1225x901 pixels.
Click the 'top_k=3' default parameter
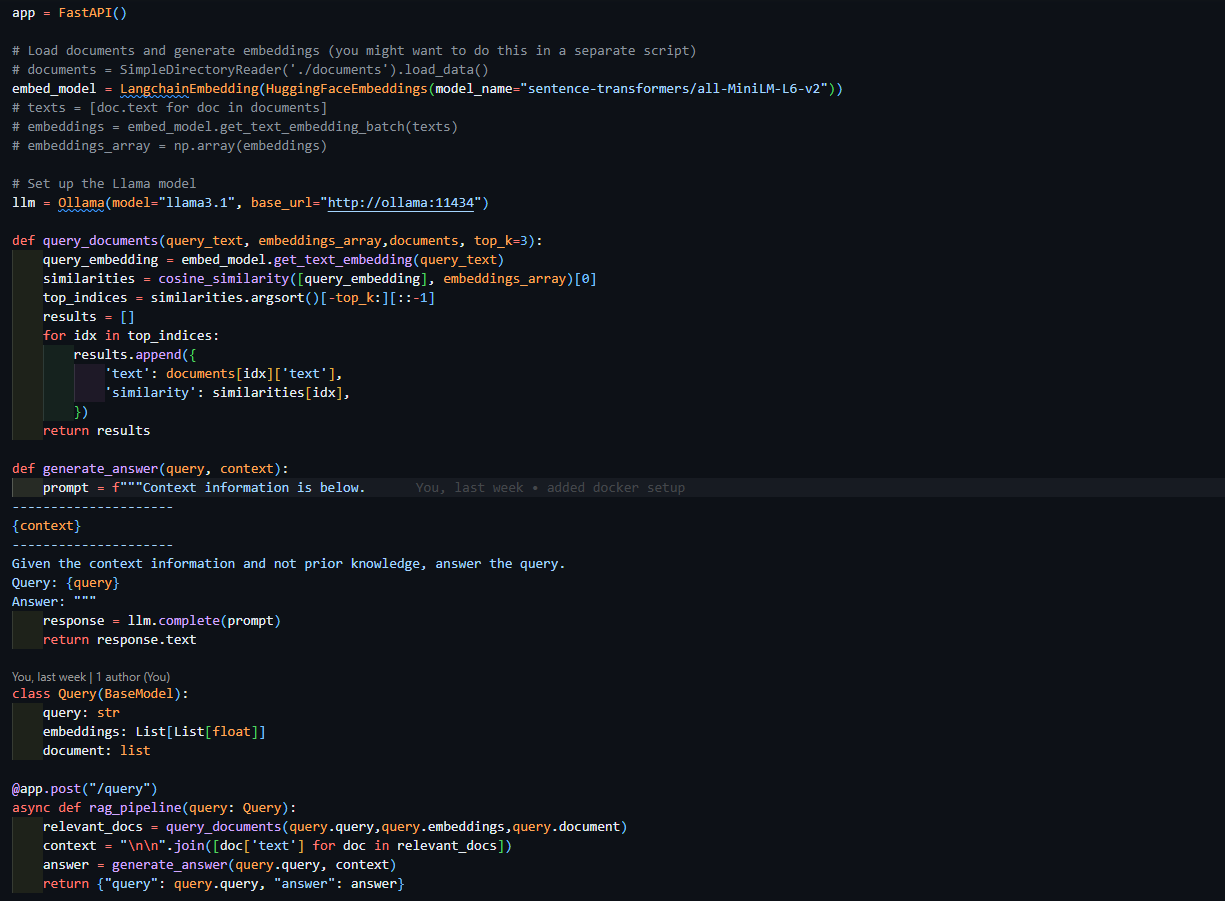tap(504, 241)
